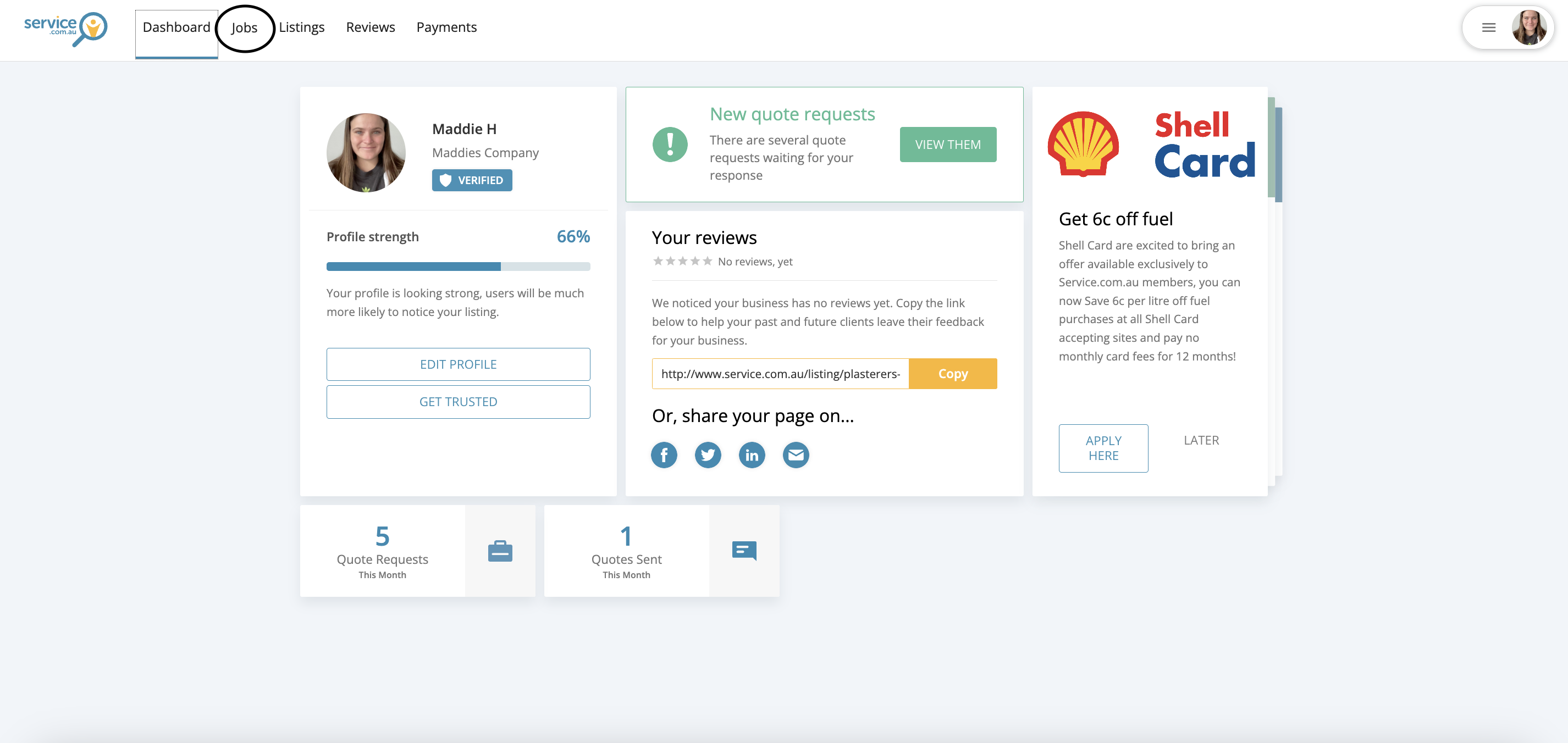This screenshot has height=743, width=1568.
Task: Open the Payments tab
Action: tap(446, 27)
